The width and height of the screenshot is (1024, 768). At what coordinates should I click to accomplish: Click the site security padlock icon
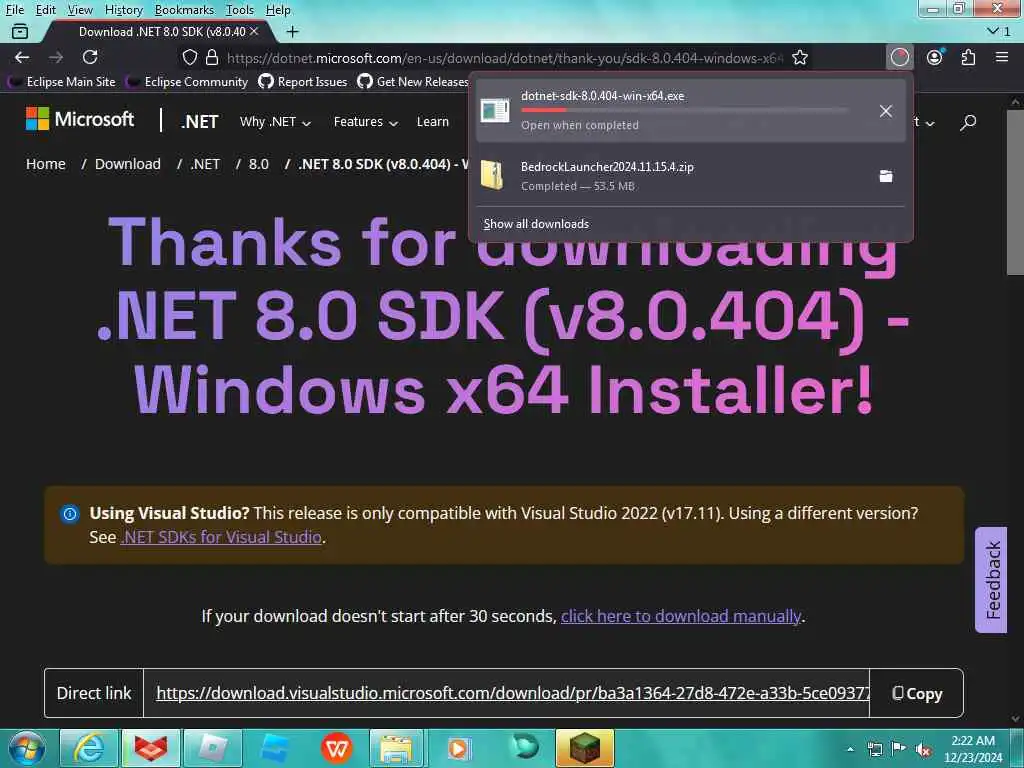(212, 57)
